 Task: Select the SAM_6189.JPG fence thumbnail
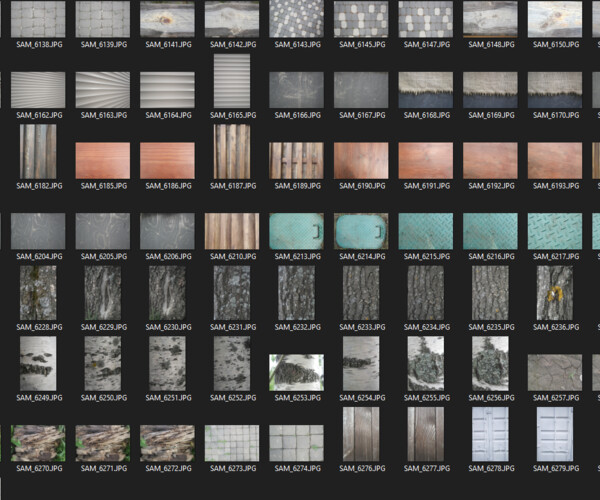point(297,161)
